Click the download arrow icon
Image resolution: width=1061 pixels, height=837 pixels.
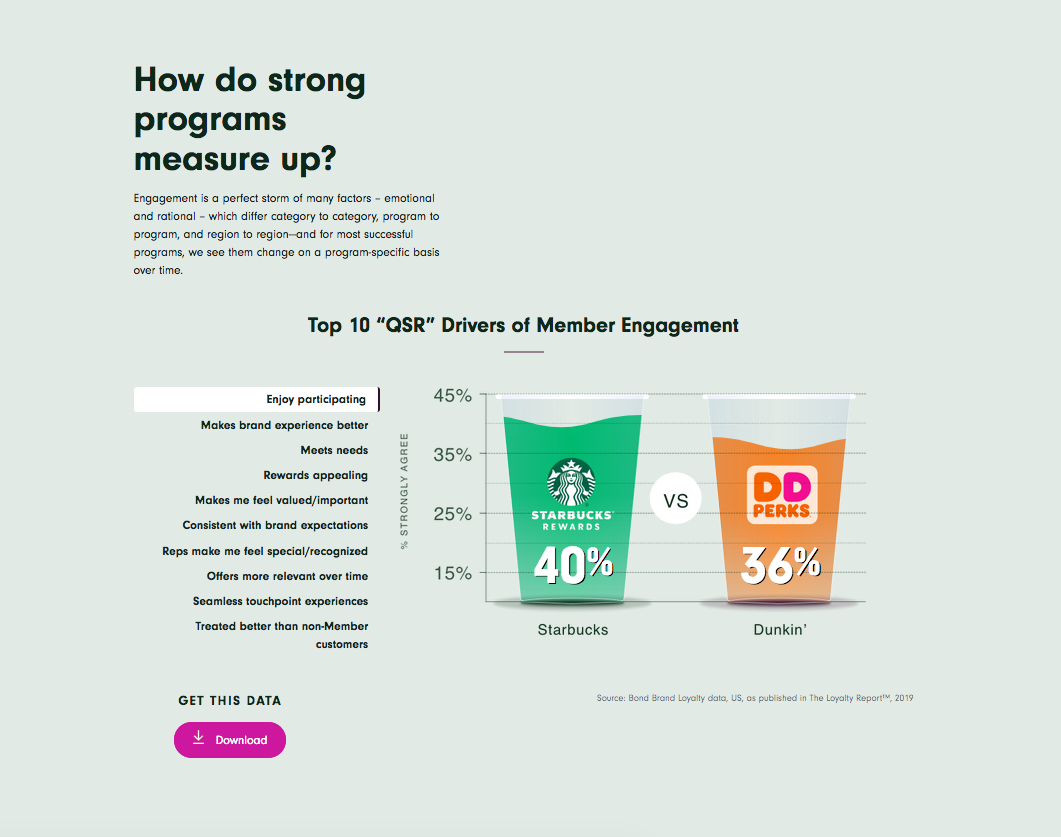pyautogui.click(x=198, y=738)
